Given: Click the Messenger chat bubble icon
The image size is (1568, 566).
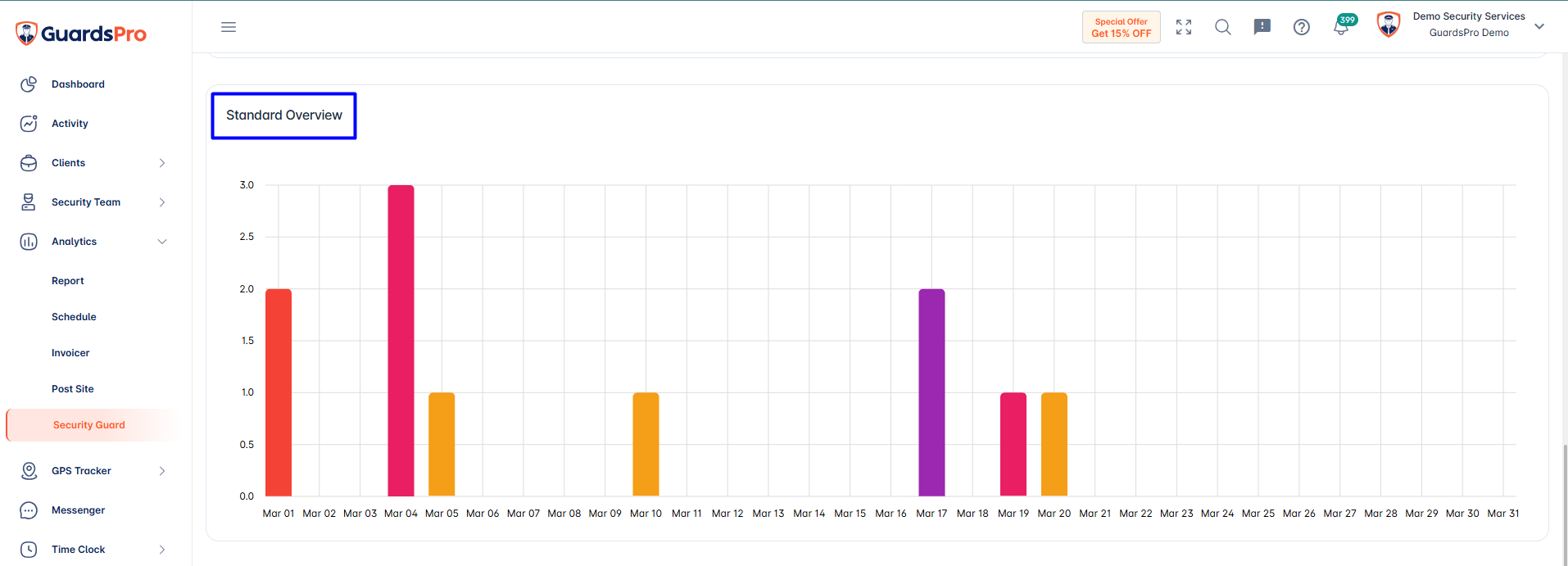Looking at the screenshot, I should pyautogui.click(x=29, y=510).
